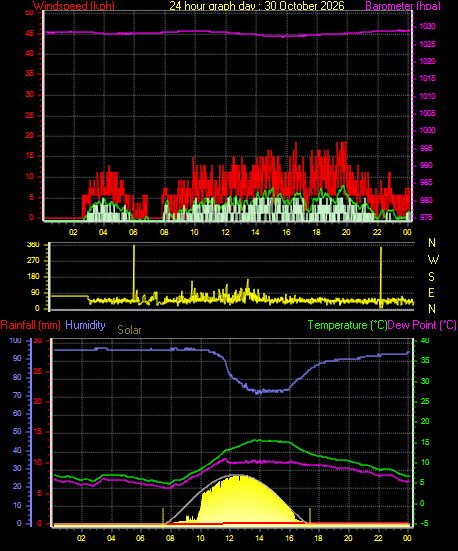Select the "Temperature (°C)" legend label
This screenshot has width=458, height=551.
[x=347, y=325]
